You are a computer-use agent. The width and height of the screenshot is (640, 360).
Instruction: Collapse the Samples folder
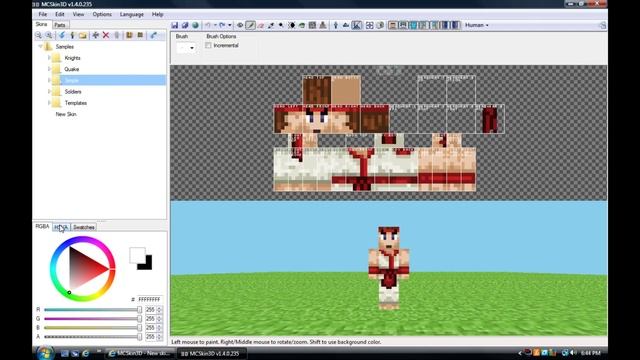coord(40,47)
